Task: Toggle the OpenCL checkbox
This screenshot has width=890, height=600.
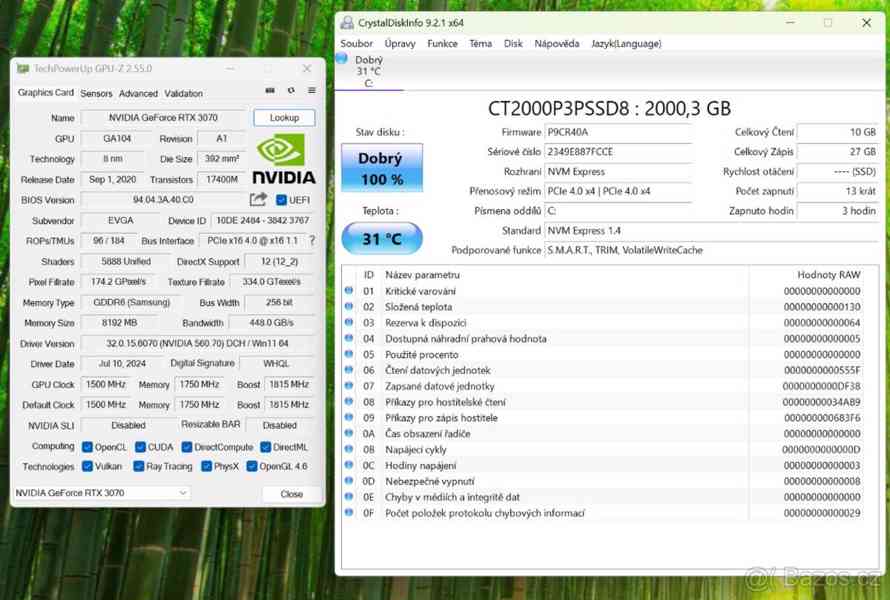Action: [87, 447]
